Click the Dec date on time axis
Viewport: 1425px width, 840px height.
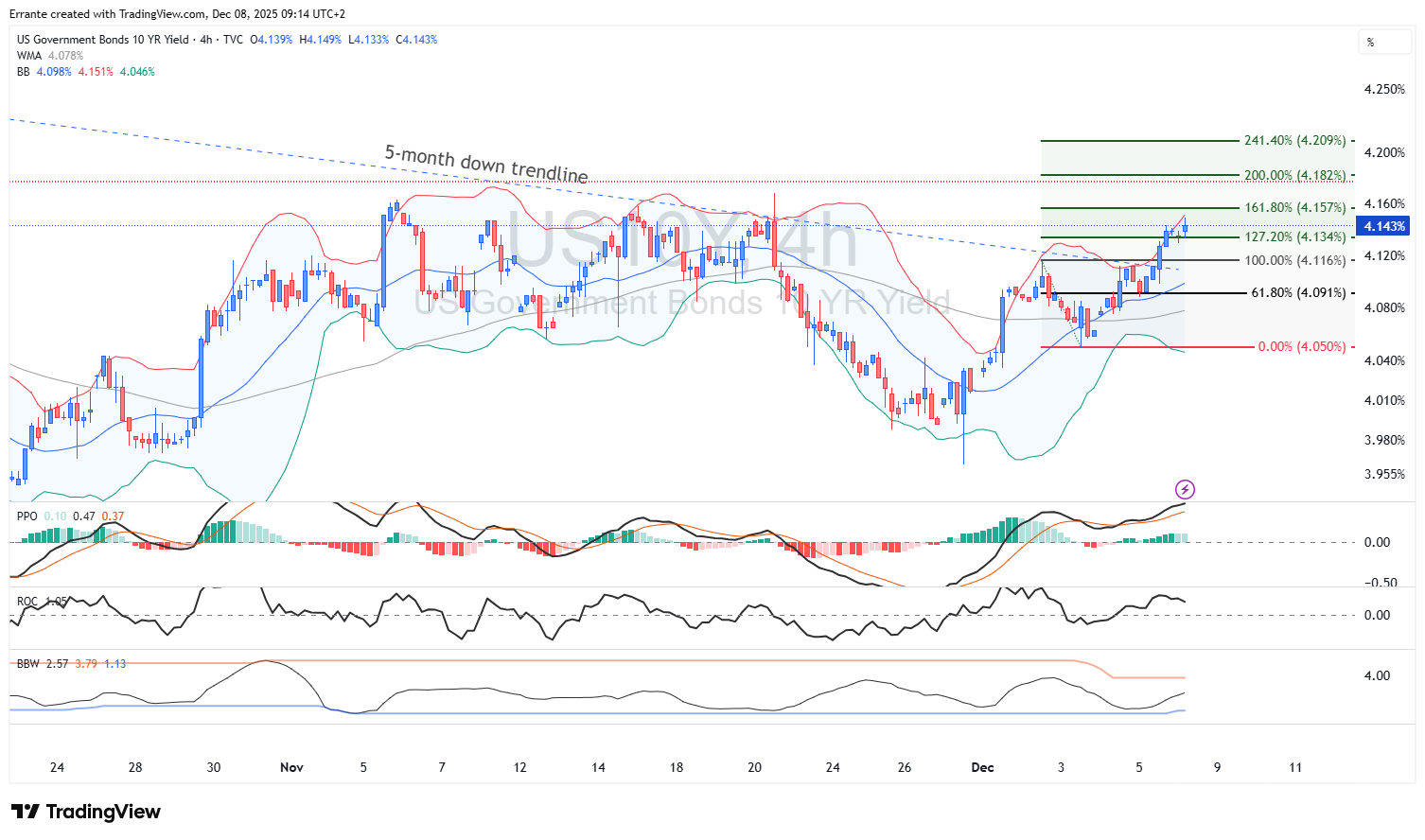click(x=982, y=767)
